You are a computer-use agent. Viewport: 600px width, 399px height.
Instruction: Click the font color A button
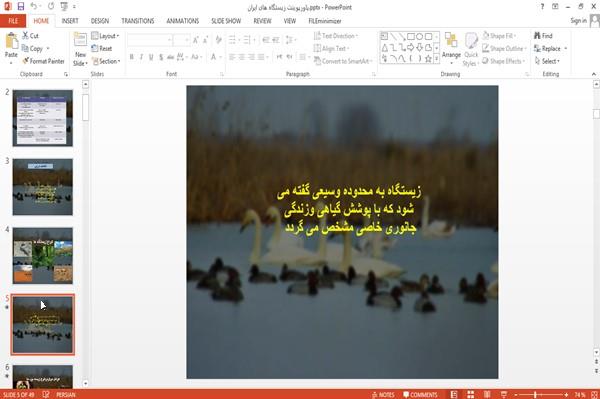[213, 57]
